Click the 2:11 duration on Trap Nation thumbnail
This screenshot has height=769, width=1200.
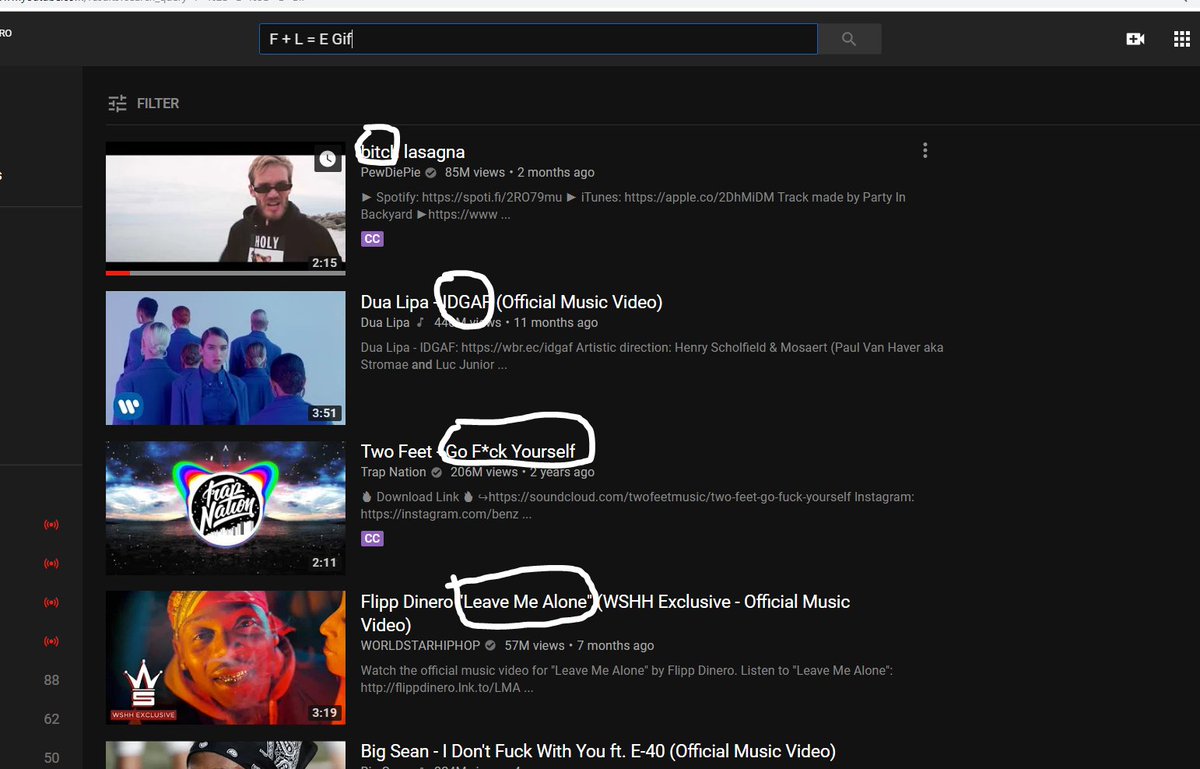click(x=324, y=563)
